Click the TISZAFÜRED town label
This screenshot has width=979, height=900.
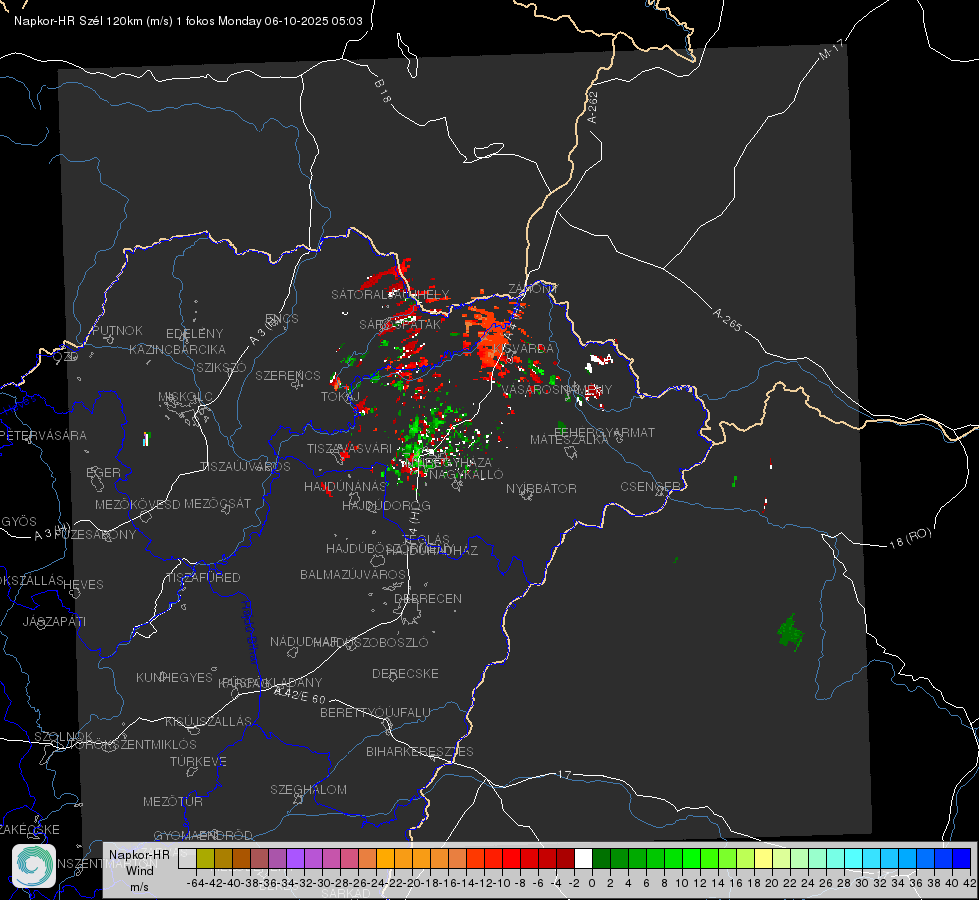pos(203,577)
